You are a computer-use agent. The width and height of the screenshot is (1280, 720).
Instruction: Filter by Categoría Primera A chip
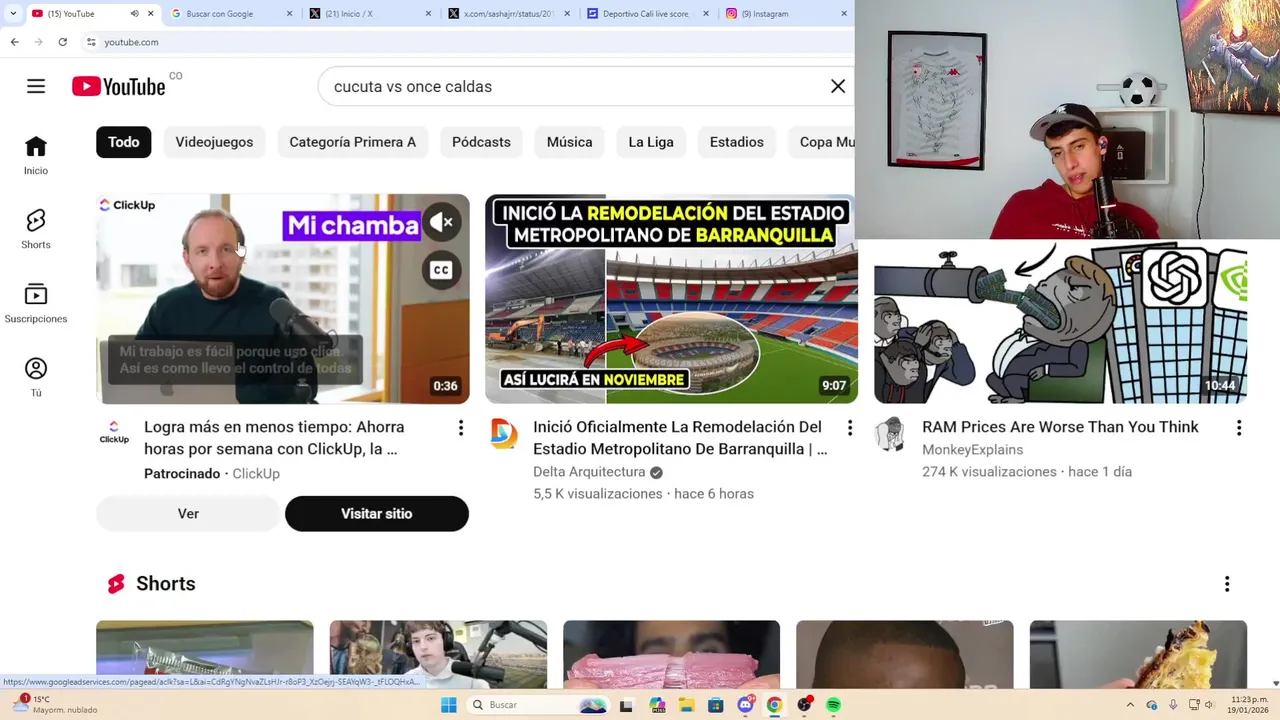point(352,142)
